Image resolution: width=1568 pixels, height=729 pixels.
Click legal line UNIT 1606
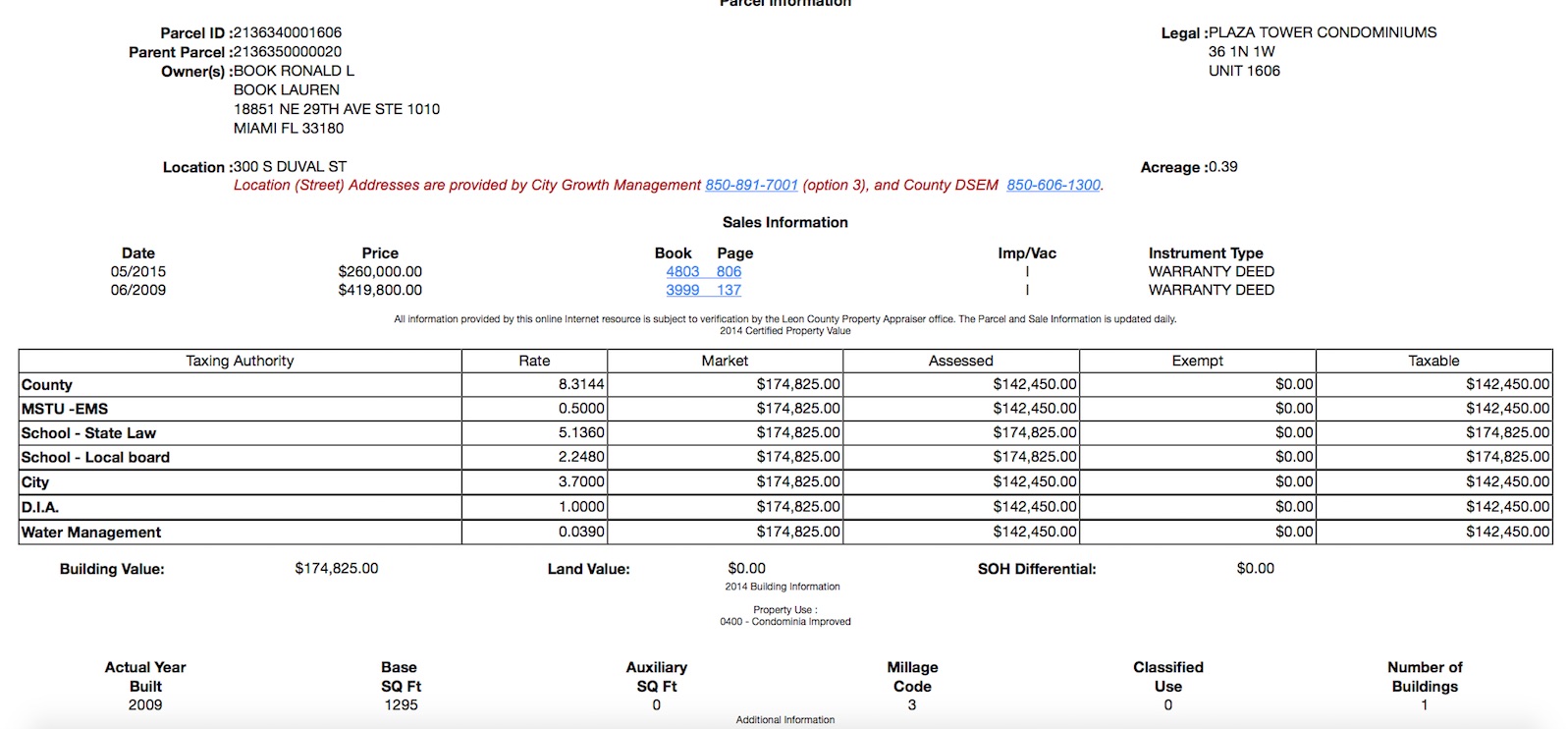click(x=1244, y=71)
